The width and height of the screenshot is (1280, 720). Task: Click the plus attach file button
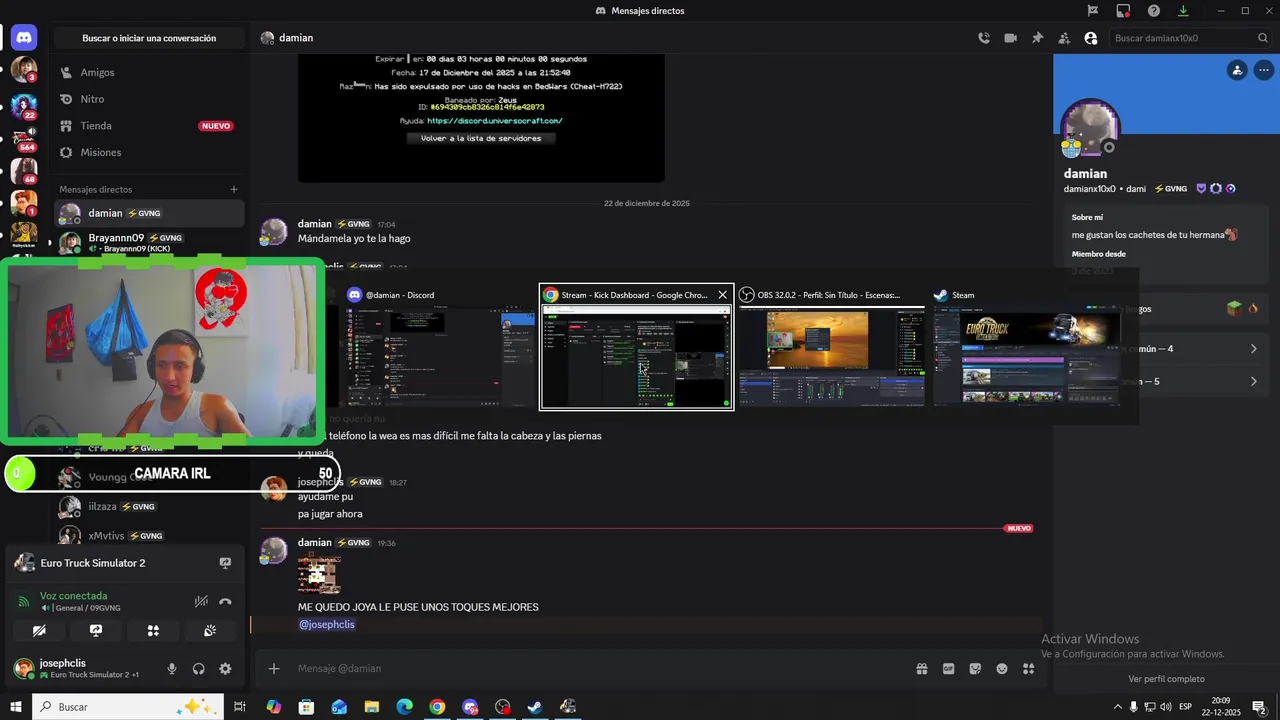(x=274, y=668)
